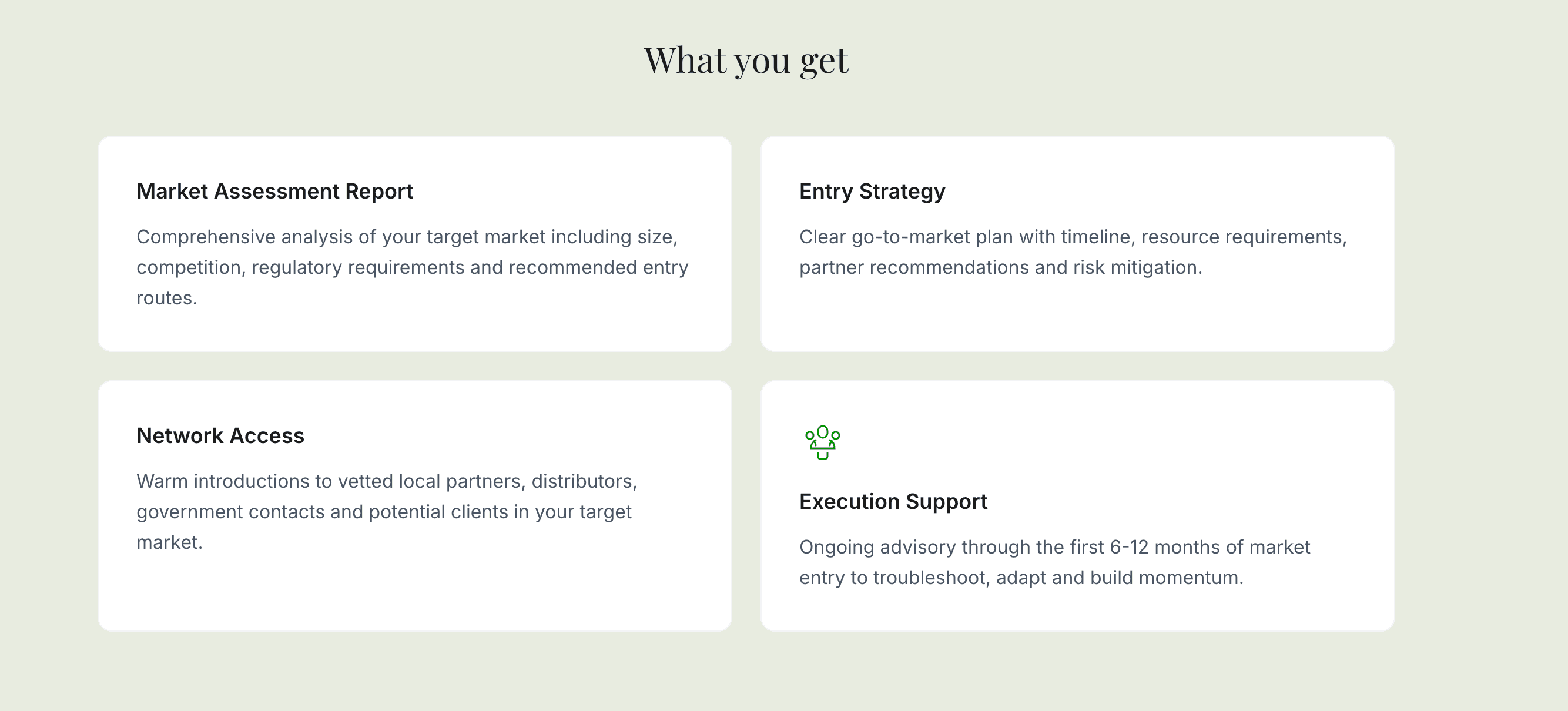
Task: Click the "Comprehensive analysis of your target market" line
Action: point(407,237)
